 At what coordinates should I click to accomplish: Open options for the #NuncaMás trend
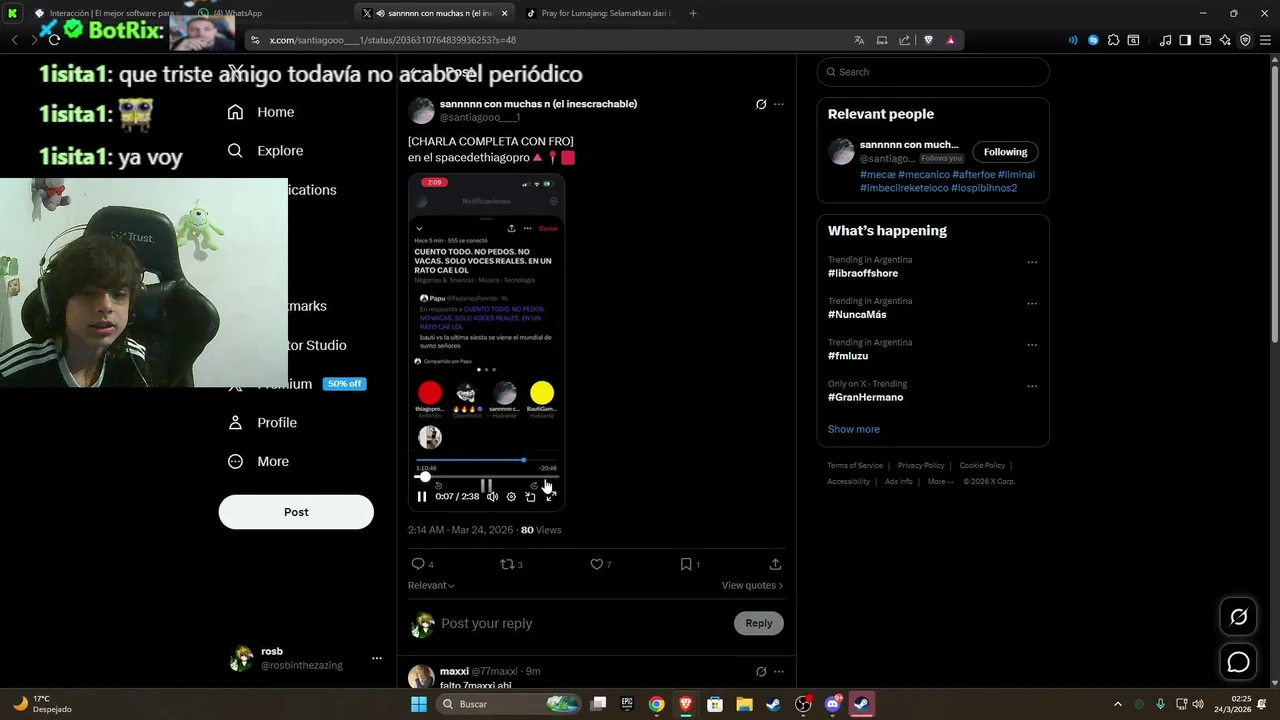tap(1032, 304)
